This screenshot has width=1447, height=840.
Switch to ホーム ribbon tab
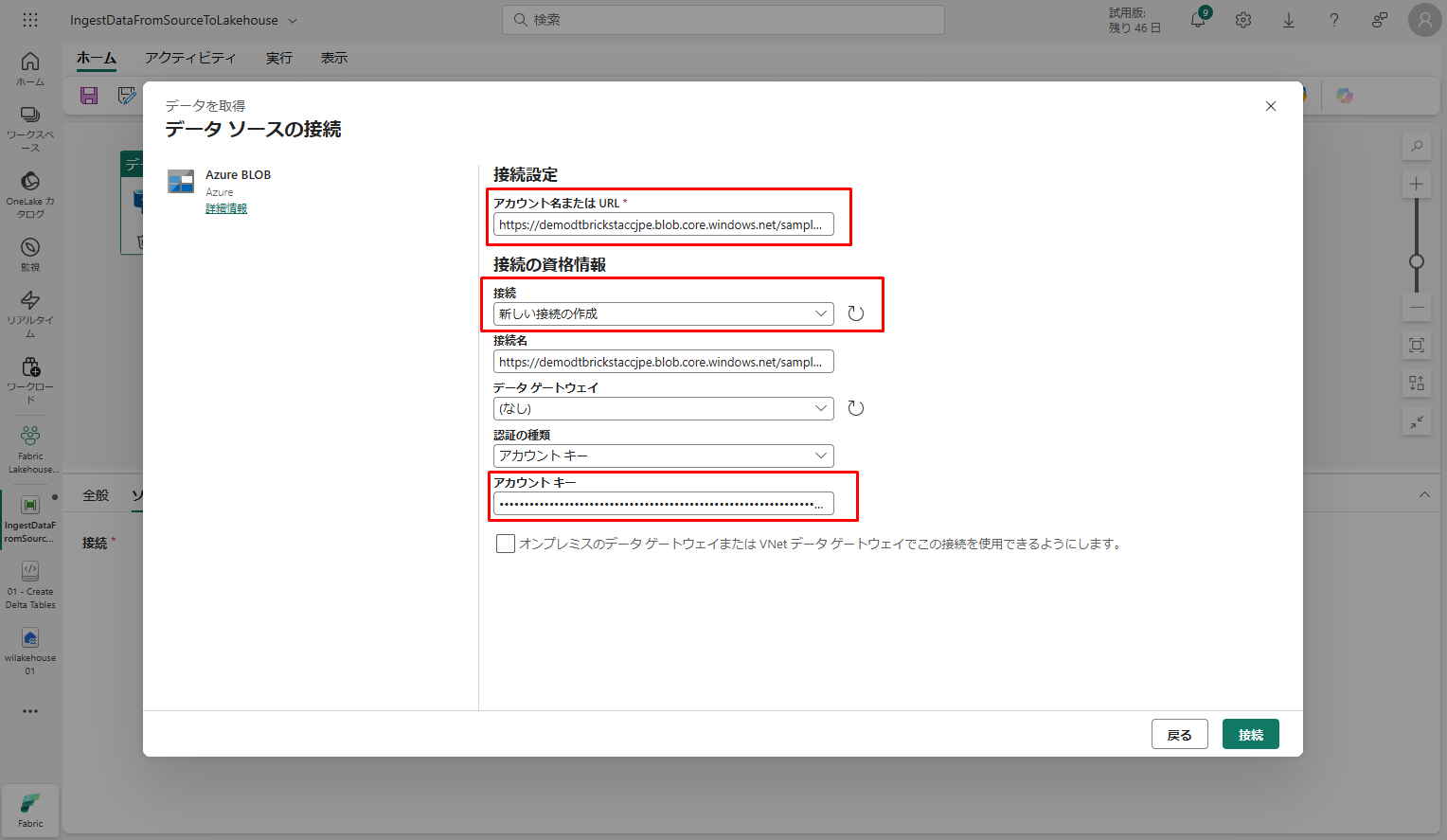(97, 58)
